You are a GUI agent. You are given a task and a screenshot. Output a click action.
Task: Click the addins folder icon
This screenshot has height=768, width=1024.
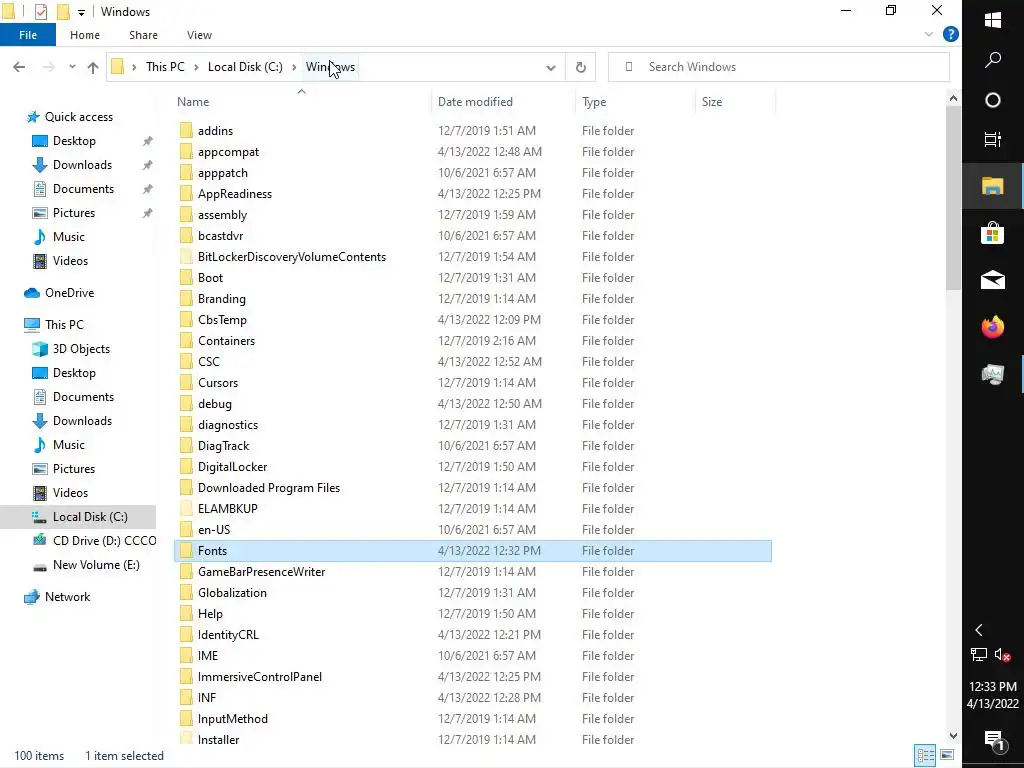coord(186,131)
